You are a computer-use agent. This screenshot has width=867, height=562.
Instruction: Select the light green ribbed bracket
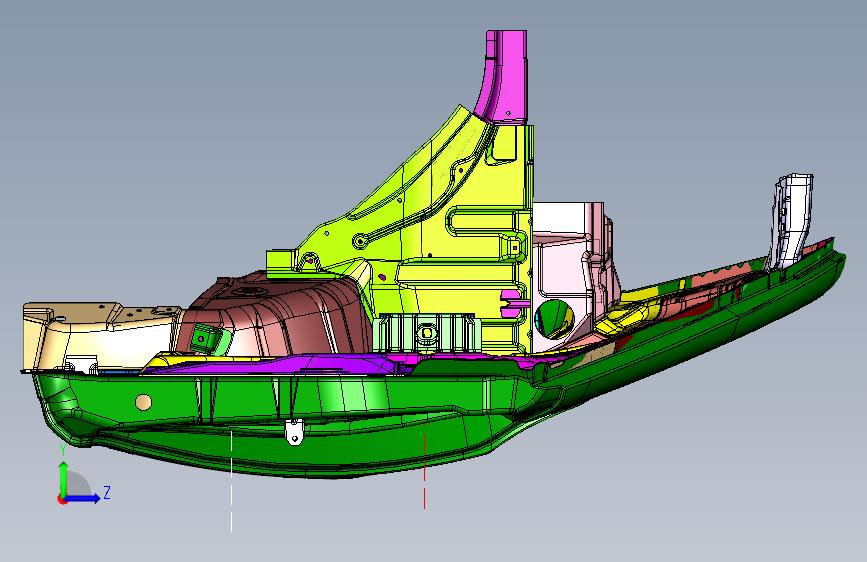(425, 332)
